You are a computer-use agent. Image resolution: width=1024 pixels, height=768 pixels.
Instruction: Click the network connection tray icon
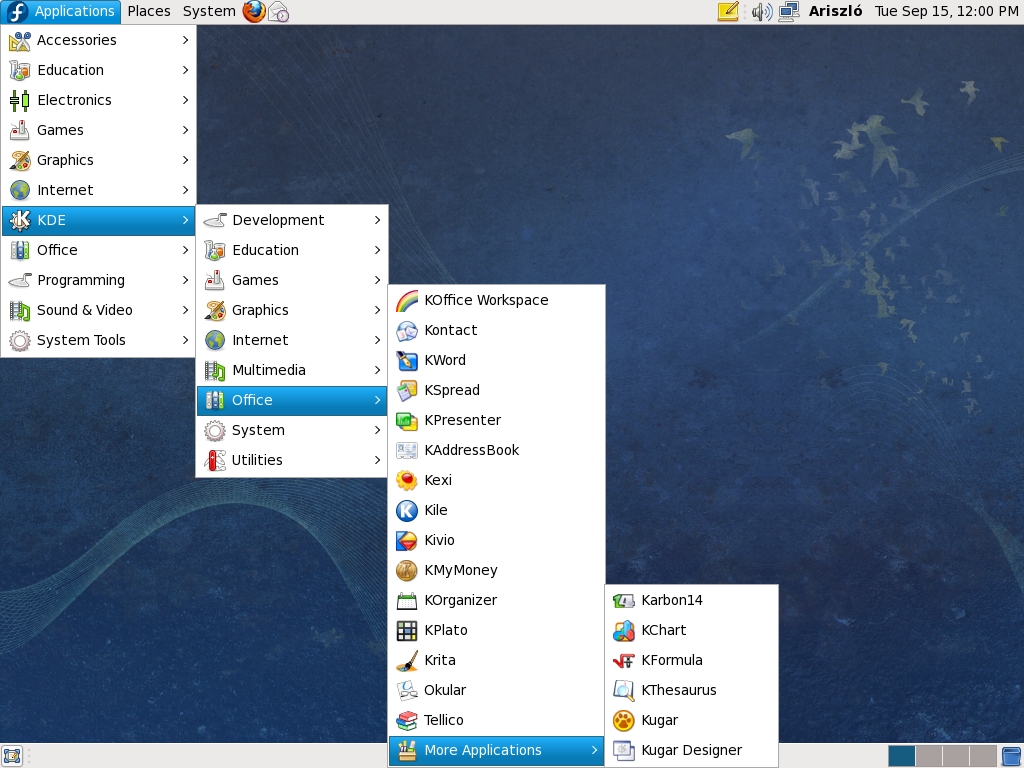pos(789,11)
